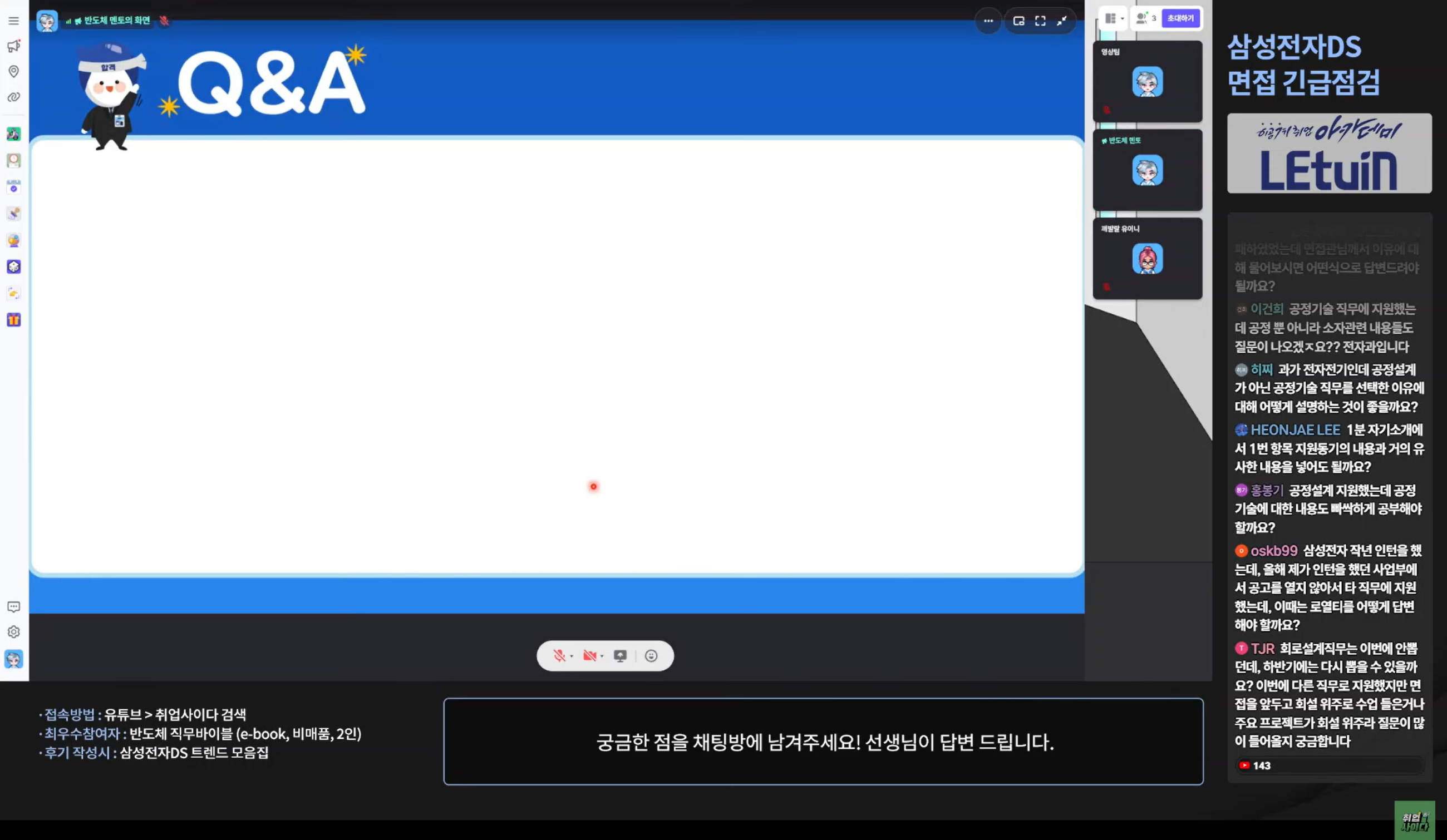
Task: Unmute the crossed-out microphone button
Action: (x=559, y=656)
